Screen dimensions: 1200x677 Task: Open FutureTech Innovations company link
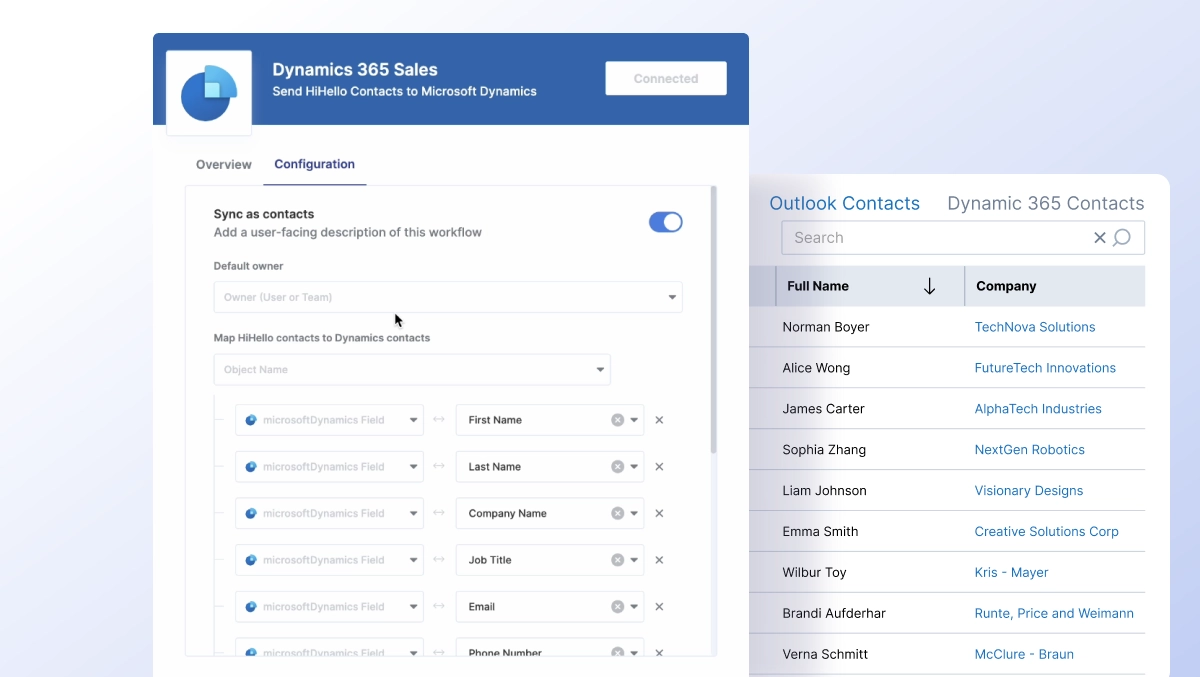pos(1045,368)
